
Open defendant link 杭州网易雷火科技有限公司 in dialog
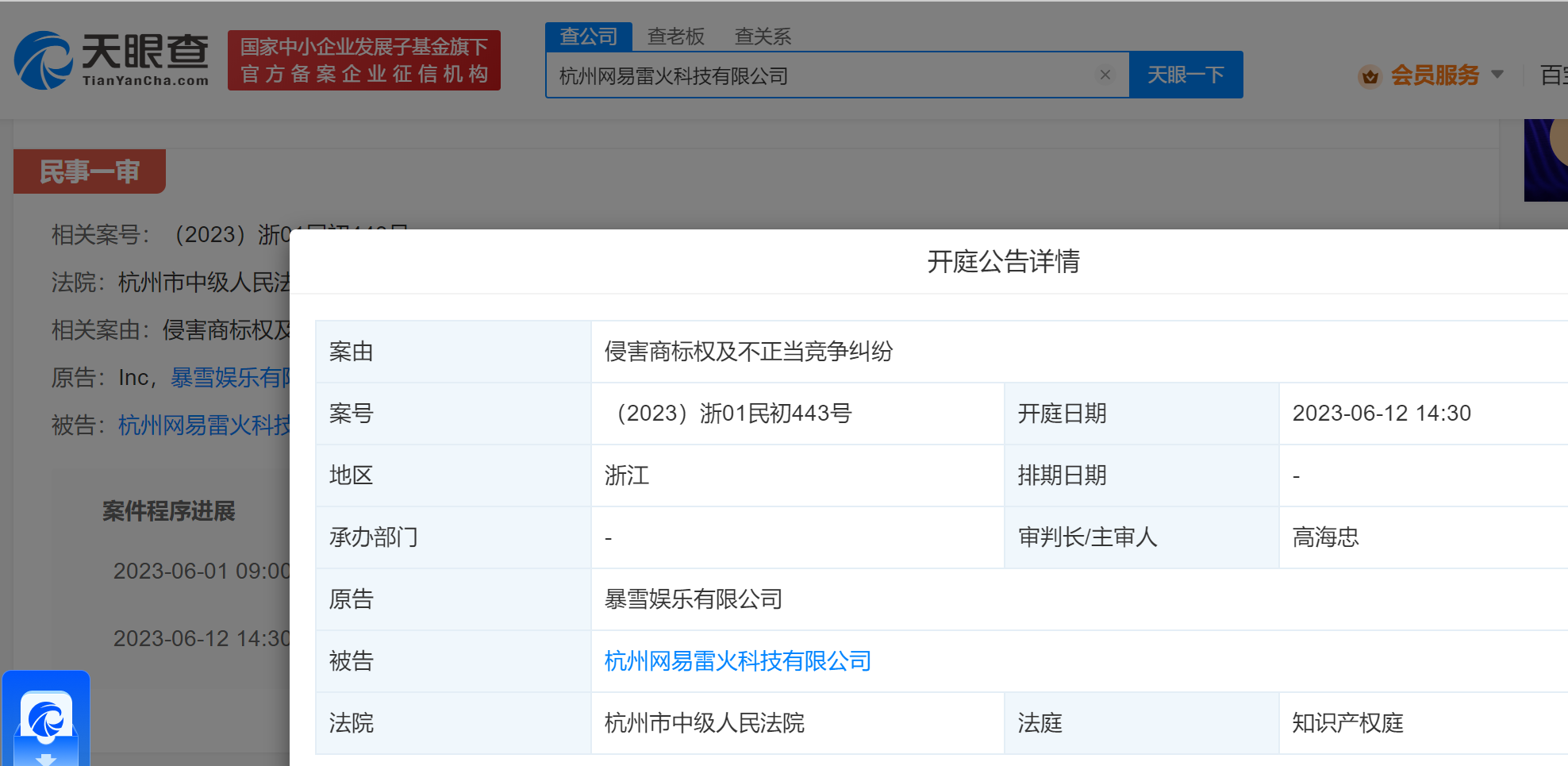coord(737,661)
